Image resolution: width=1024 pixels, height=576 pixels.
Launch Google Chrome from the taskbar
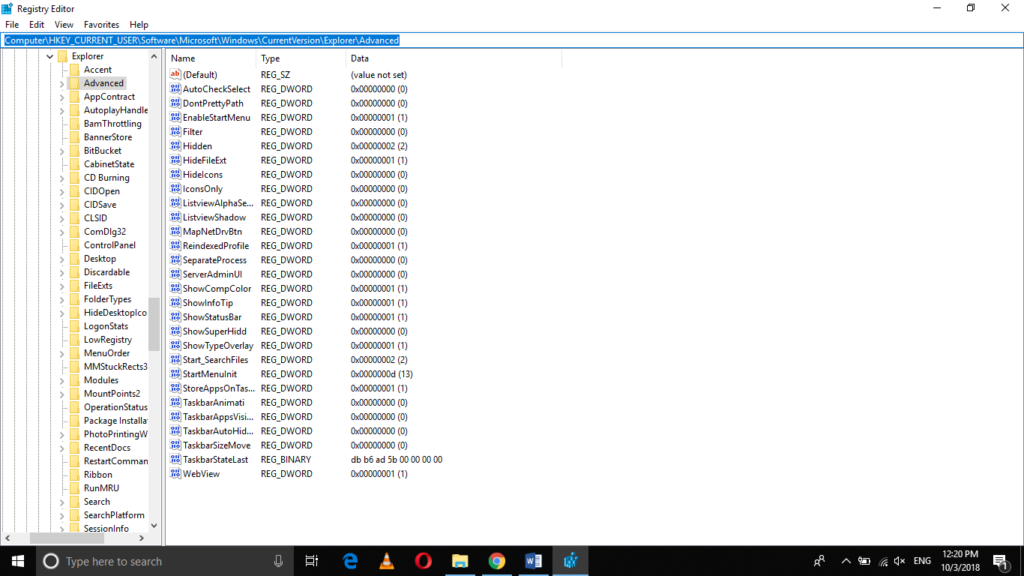[497, 561]
